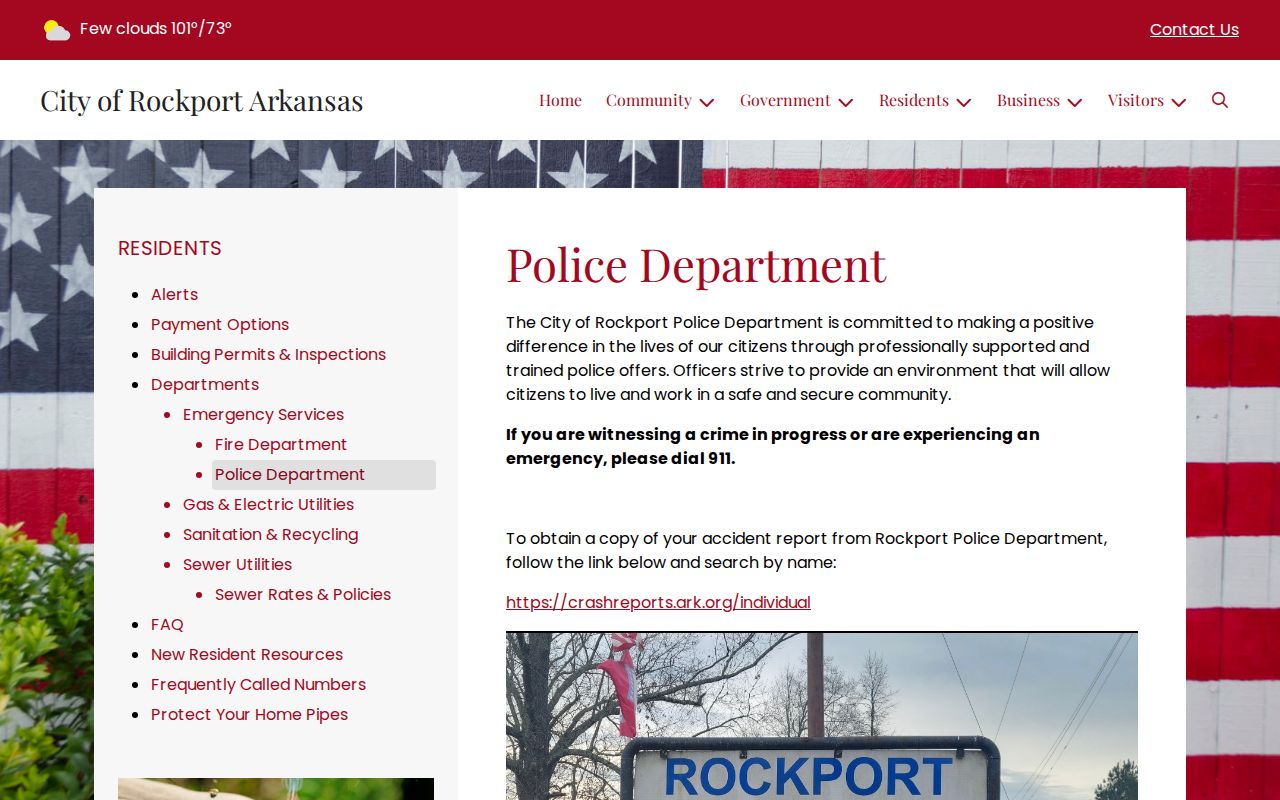Open the FAQ sidebar link
The image size is (1280, 800).
(167, 624)
